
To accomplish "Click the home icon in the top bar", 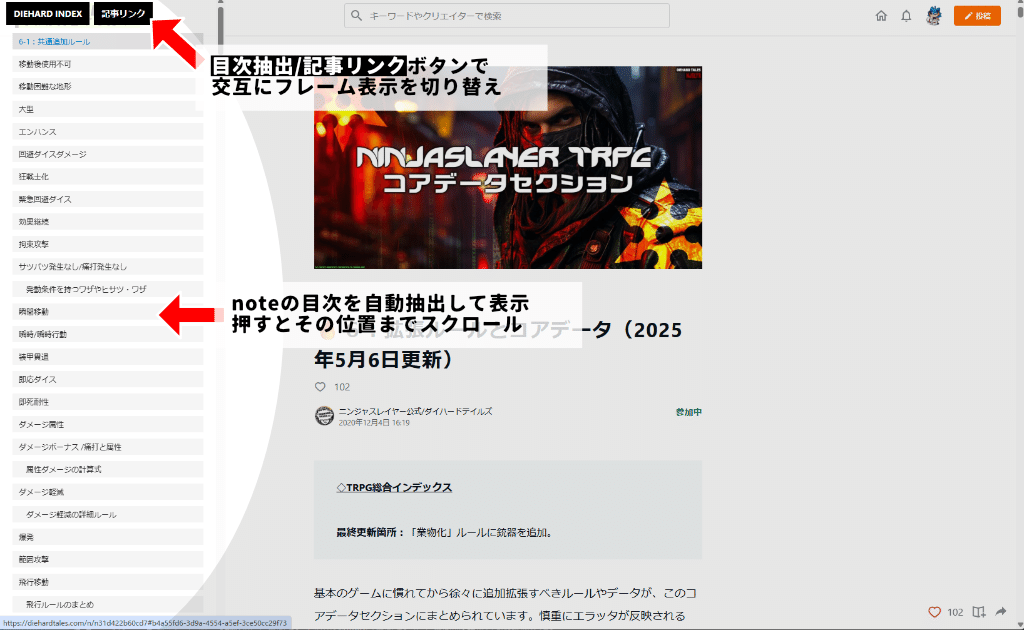I will tap(880, 16).
